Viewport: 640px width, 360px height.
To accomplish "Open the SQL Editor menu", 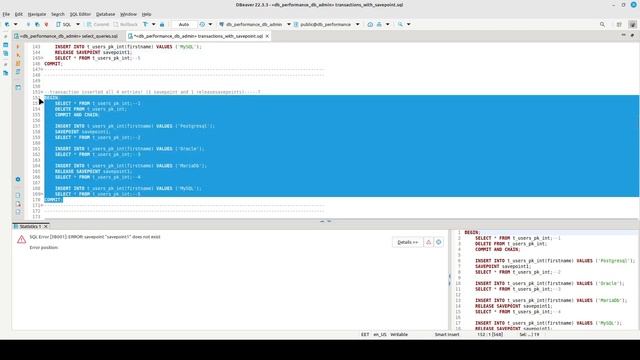I will coord(80,14).
